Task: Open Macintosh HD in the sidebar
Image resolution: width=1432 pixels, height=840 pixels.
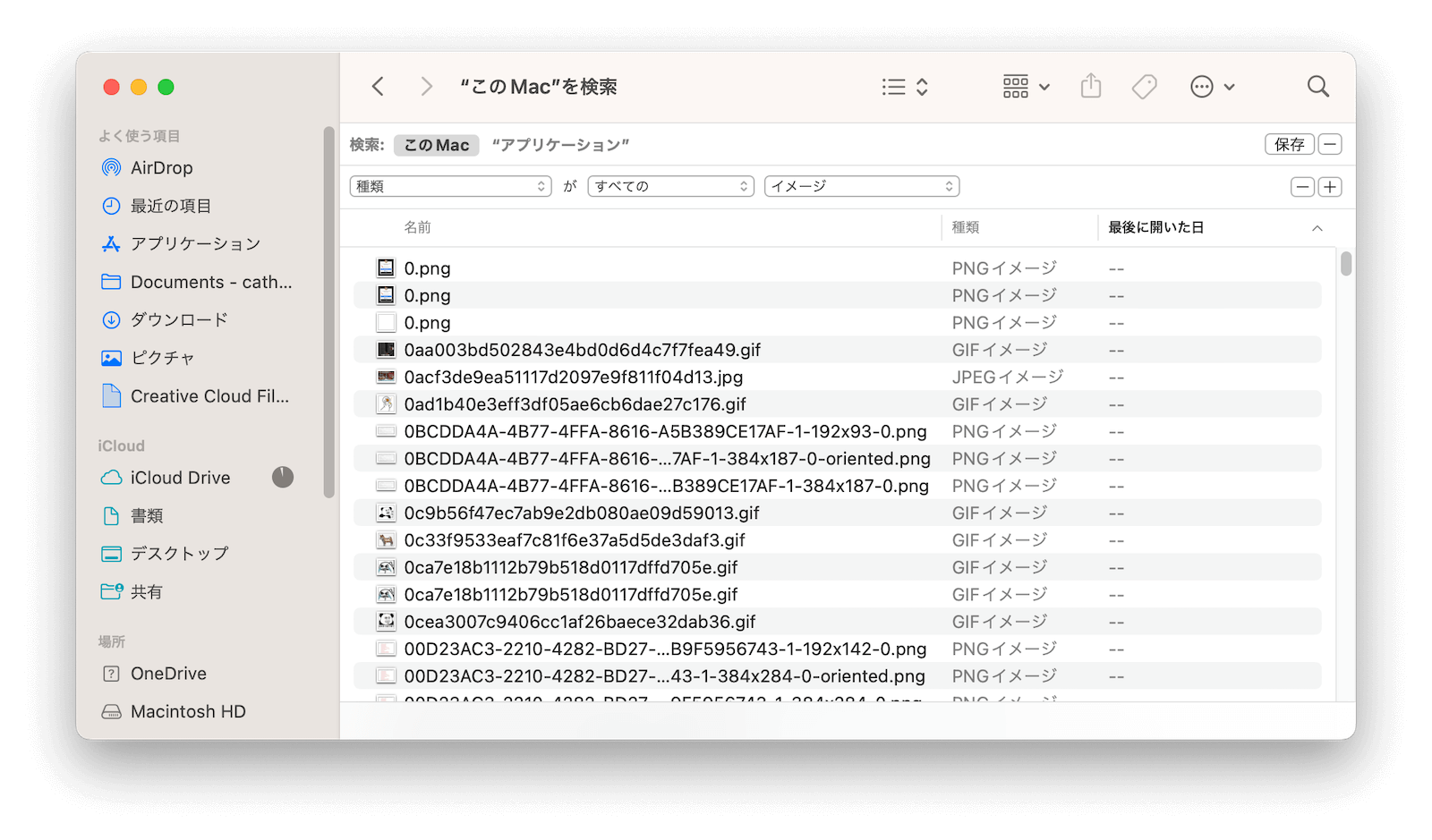Action: pos(174,711)
